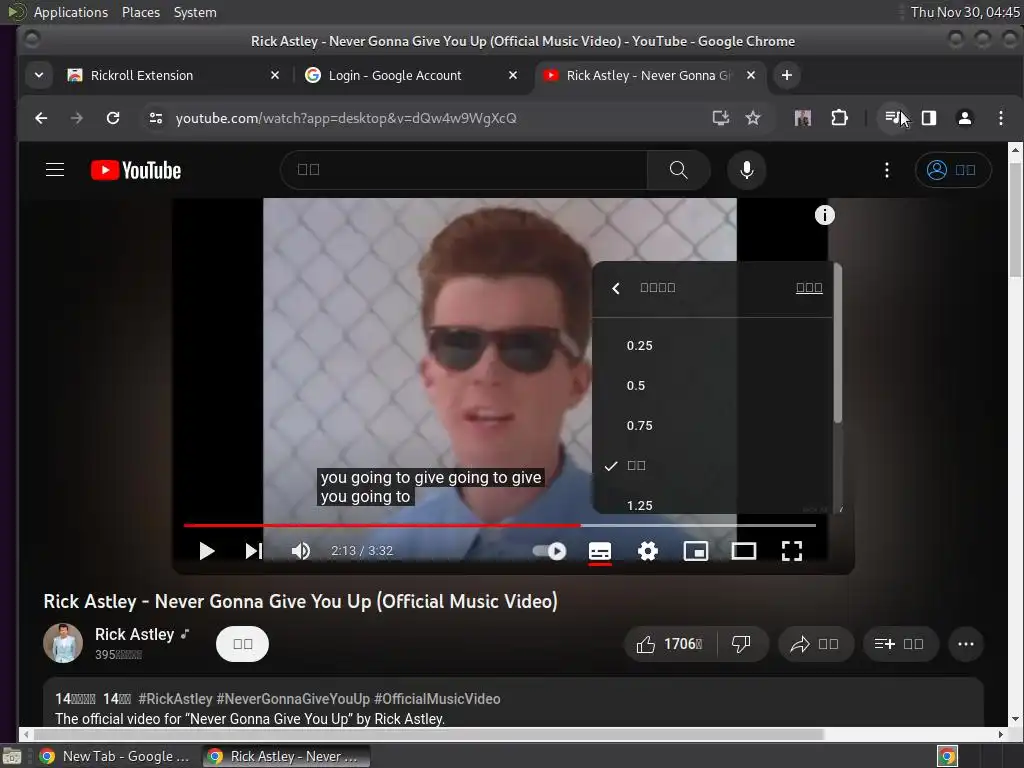Go back from playback speed menu
Viewport: 1024px width, 768px height.
click(x=615, y=288)
